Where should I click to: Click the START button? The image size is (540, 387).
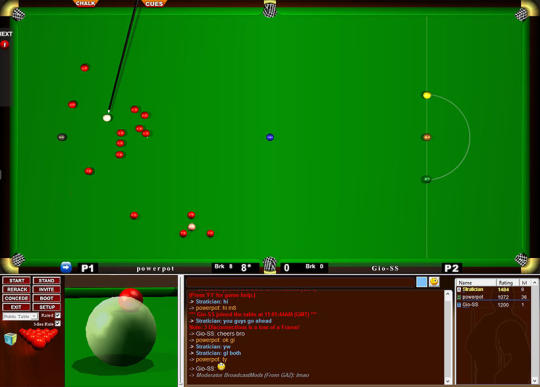(17, 280)
